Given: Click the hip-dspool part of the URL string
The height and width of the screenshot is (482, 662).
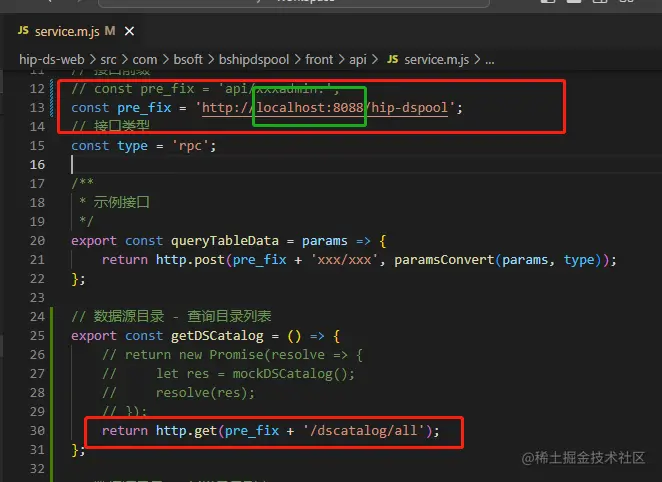Looking at the screenshot, I should click(410, 108).
